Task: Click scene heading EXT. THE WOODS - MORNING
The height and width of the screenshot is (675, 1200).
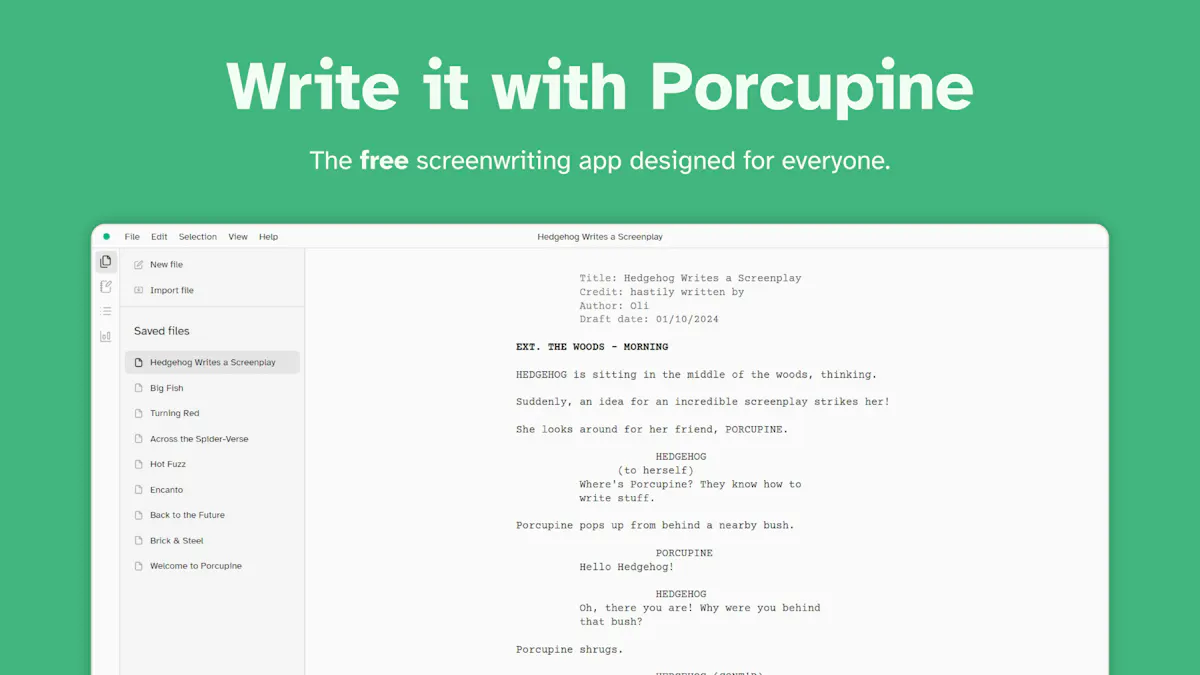Action: 592,347
